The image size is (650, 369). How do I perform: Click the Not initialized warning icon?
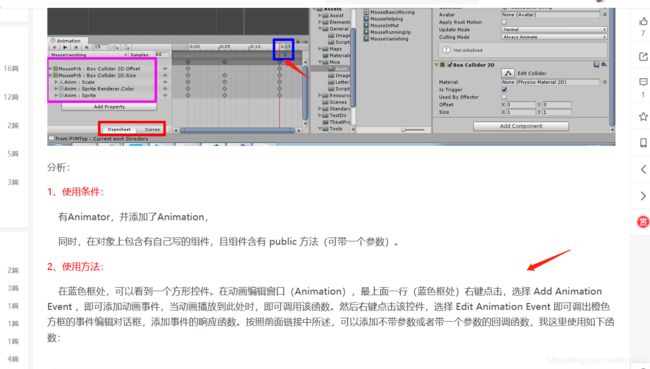coord(446,50)
